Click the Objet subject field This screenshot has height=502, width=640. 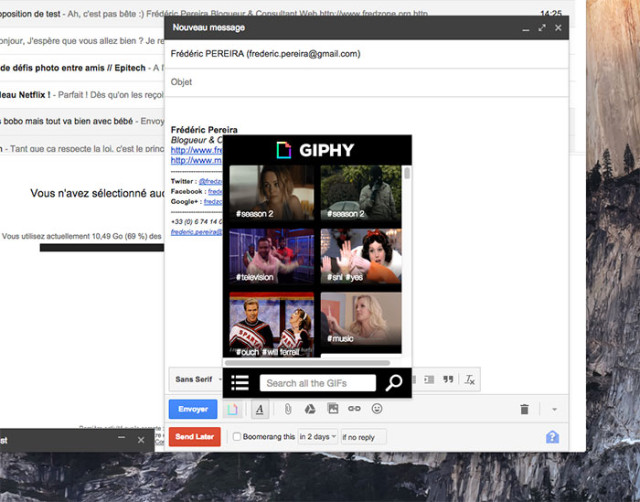click(367, 82)
